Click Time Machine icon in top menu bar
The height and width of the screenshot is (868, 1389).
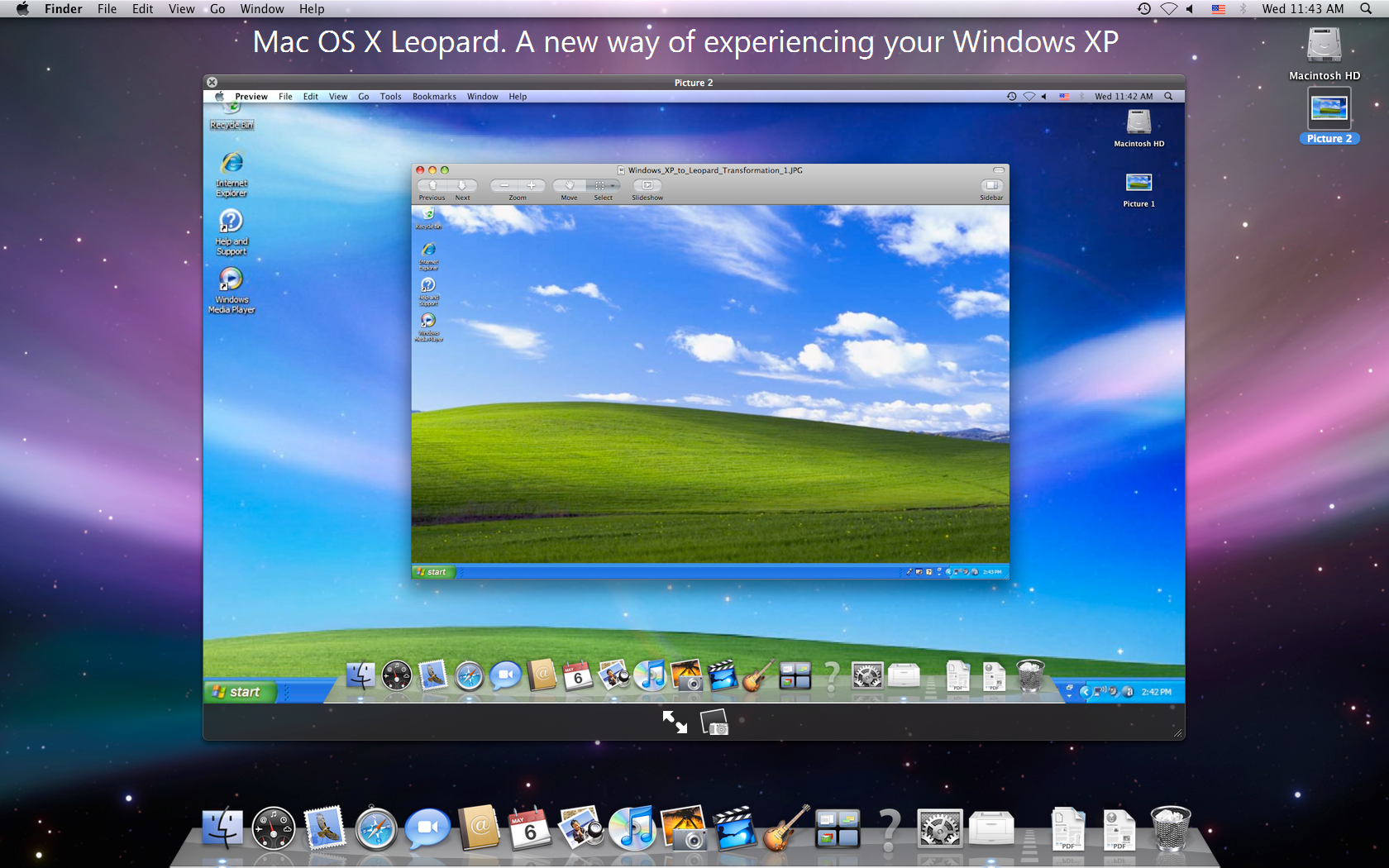point(1144,8)
